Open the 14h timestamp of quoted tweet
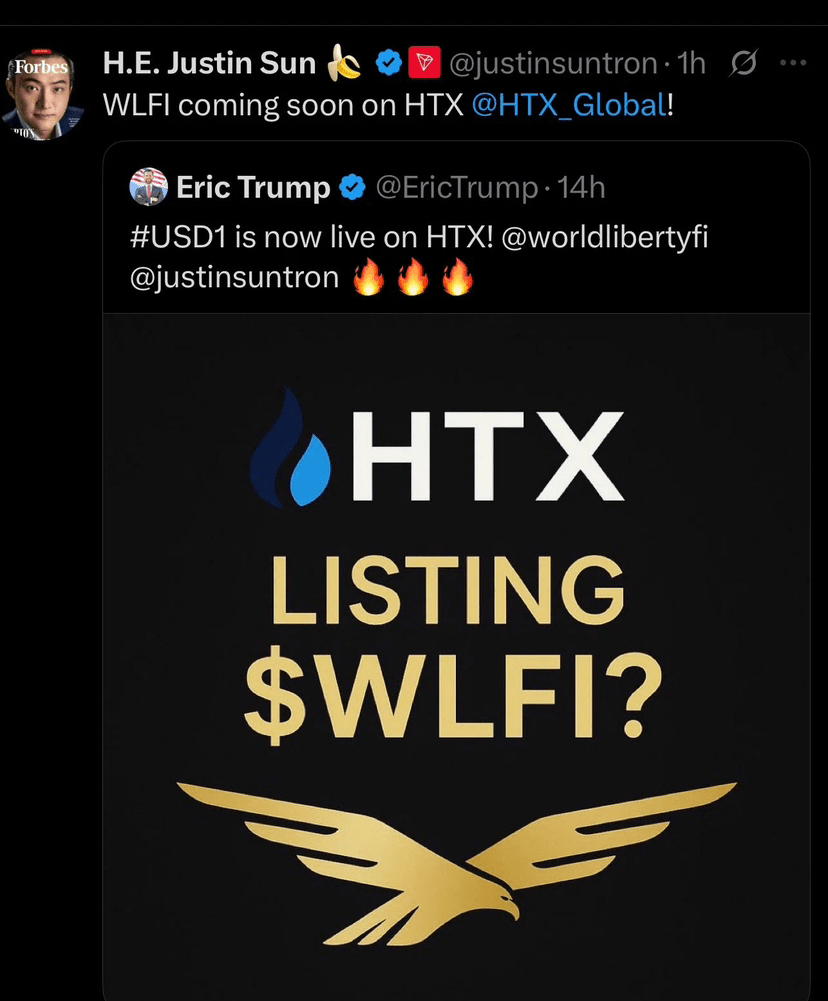This screenshot has height=1001, width=828. pos(581,188)
